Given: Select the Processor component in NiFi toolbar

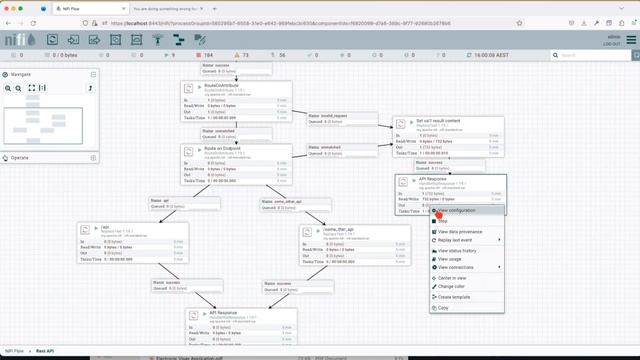Looking at the screenshot, I should 52,40.
